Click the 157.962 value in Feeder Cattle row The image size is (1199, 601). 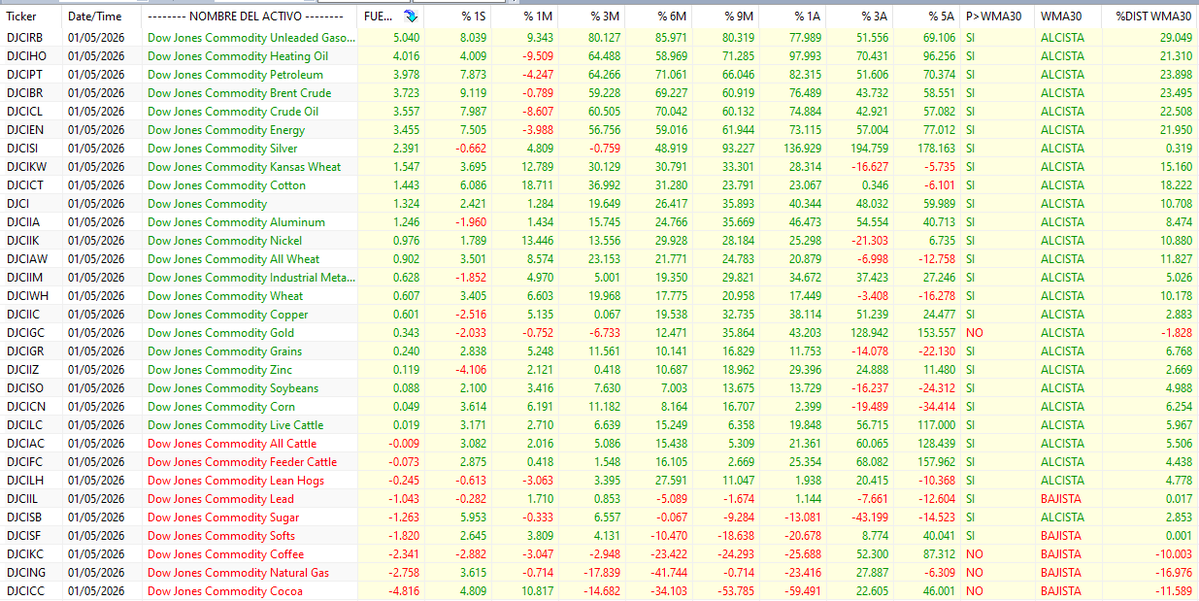(938, 462)
